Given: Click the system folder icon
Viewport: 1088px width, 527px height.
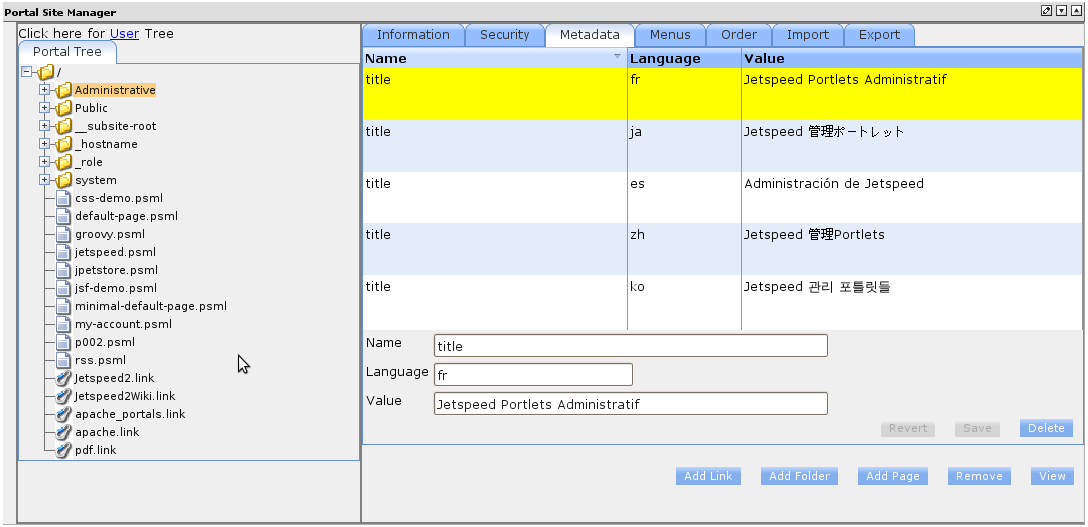Looking at the screenshot, I should point(64,181).
